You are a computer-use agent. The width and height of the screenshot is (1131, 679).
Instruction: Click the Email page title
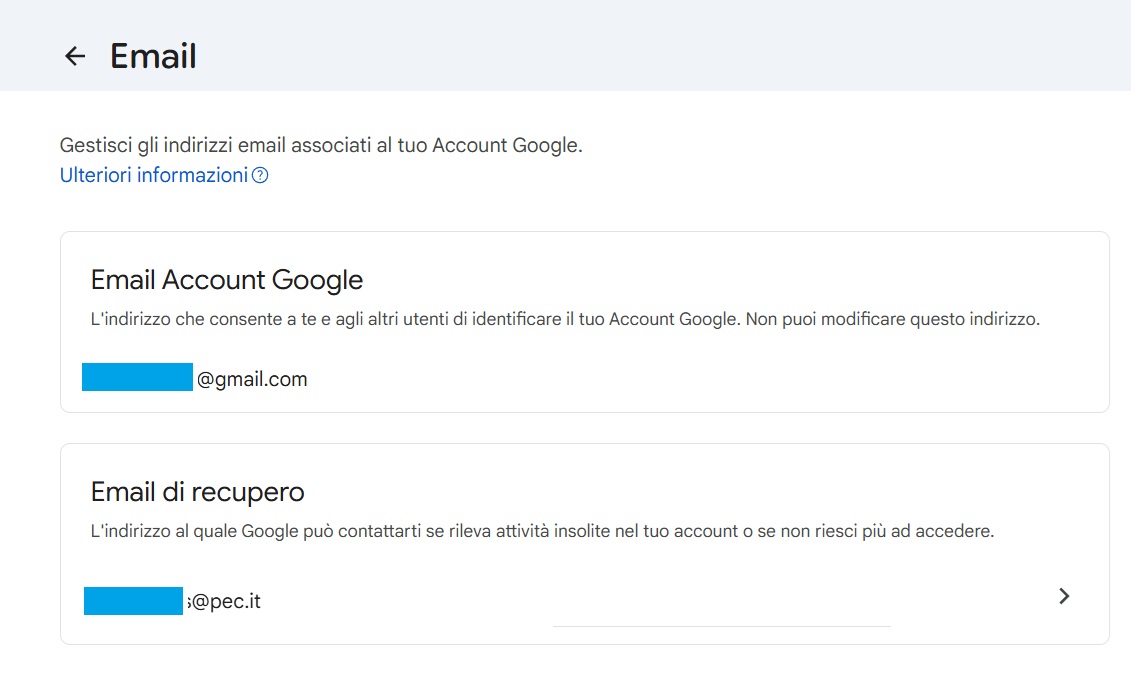click(153, 56)
